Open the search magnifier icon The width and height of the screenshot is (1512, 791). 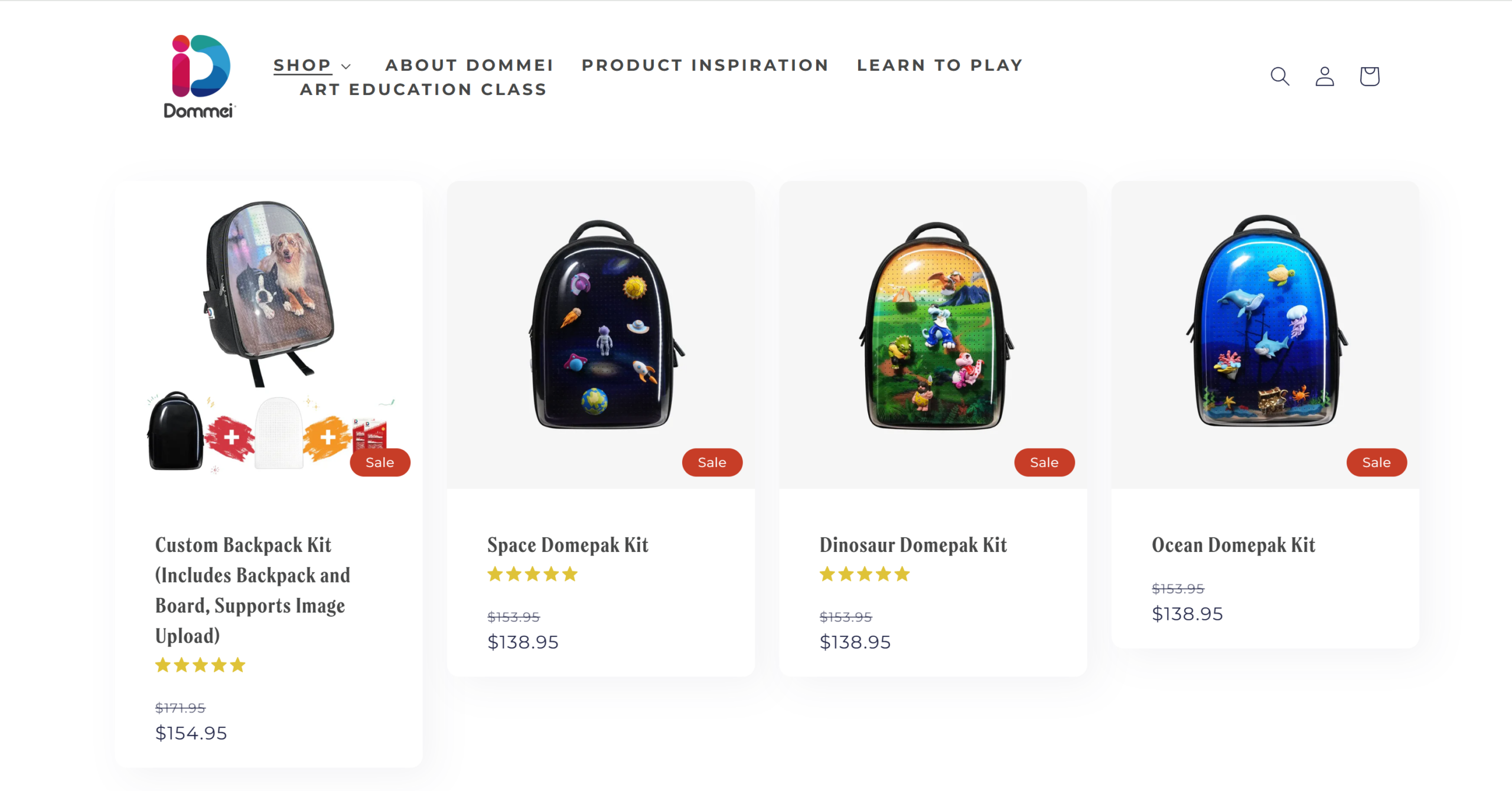[1280, 76]
